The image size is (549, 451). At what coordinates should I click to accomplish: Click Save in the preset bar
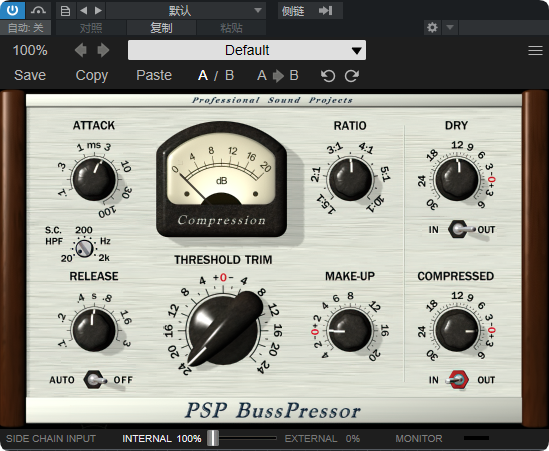tap(30, 75)
